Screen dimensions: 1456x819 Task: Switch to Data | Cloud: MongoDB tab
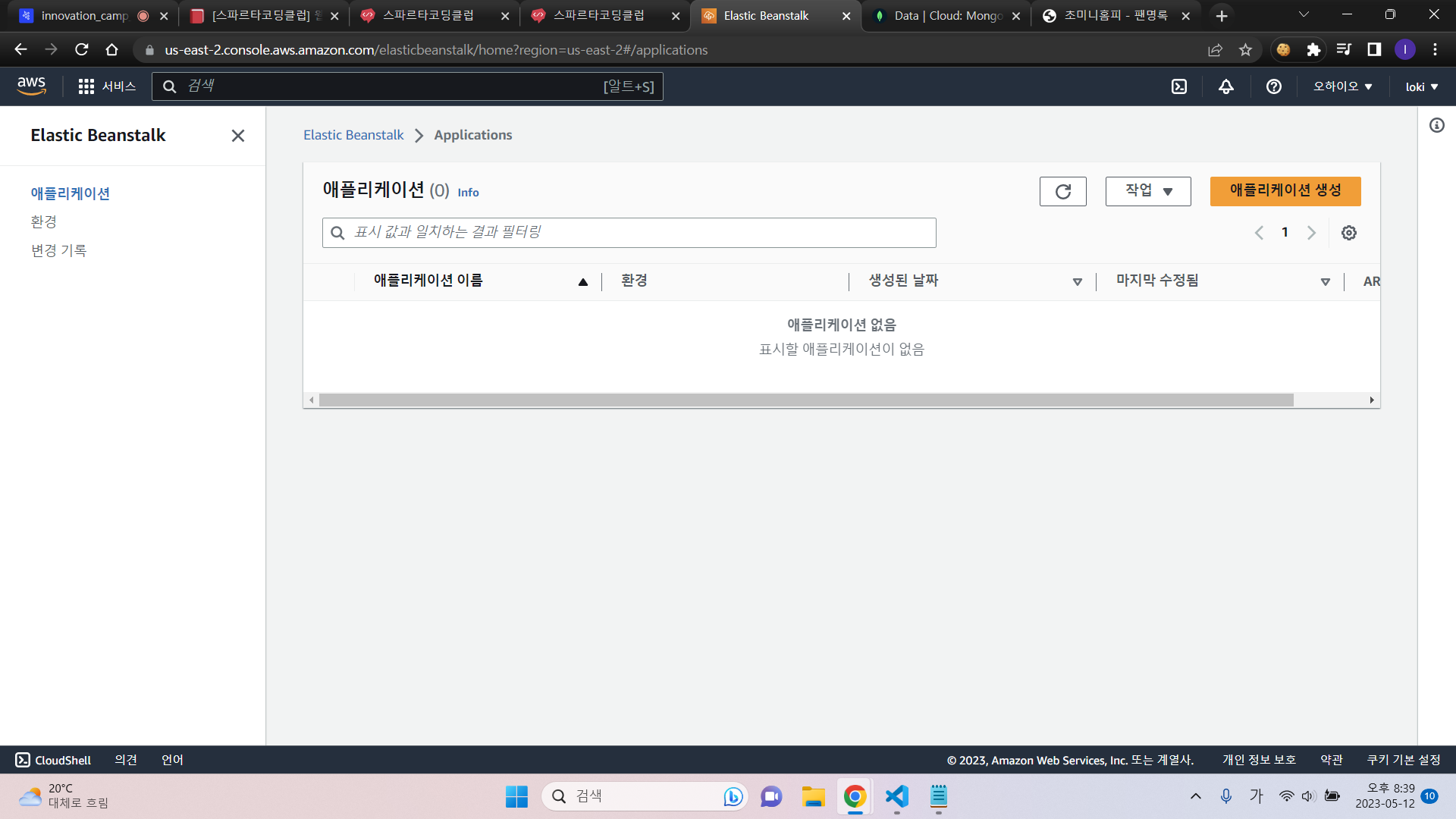[x=948, y=16]
